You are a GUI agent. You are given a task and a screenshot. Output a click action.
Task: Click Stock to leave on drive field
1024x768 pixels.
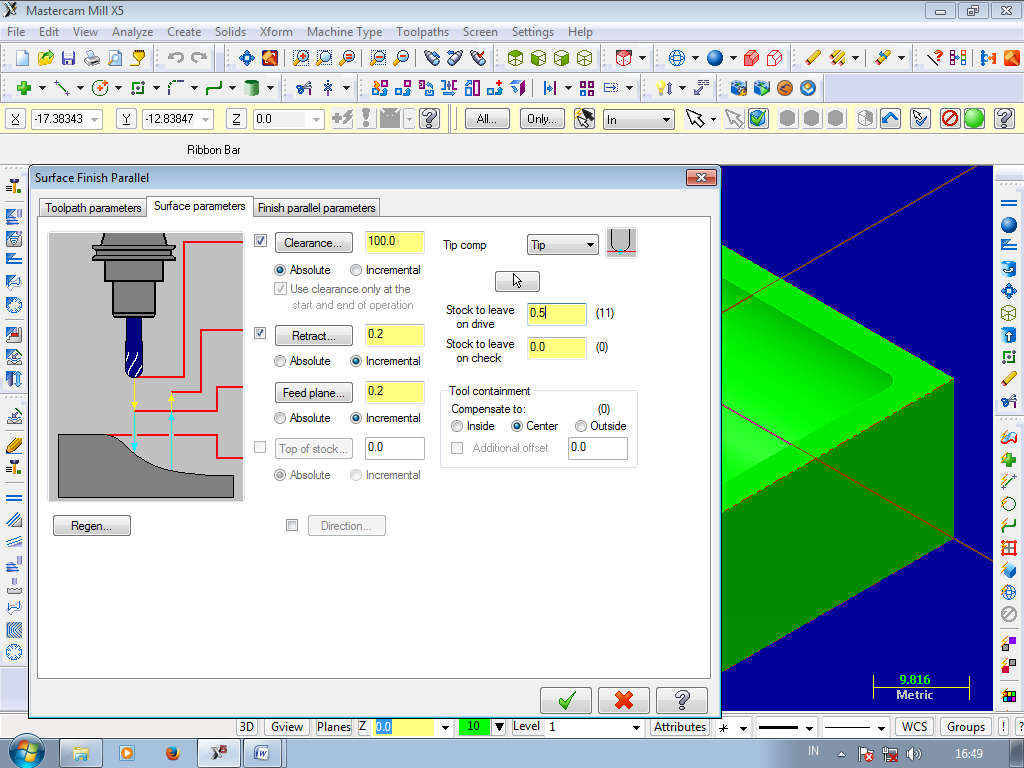click(x=556, y=313)
